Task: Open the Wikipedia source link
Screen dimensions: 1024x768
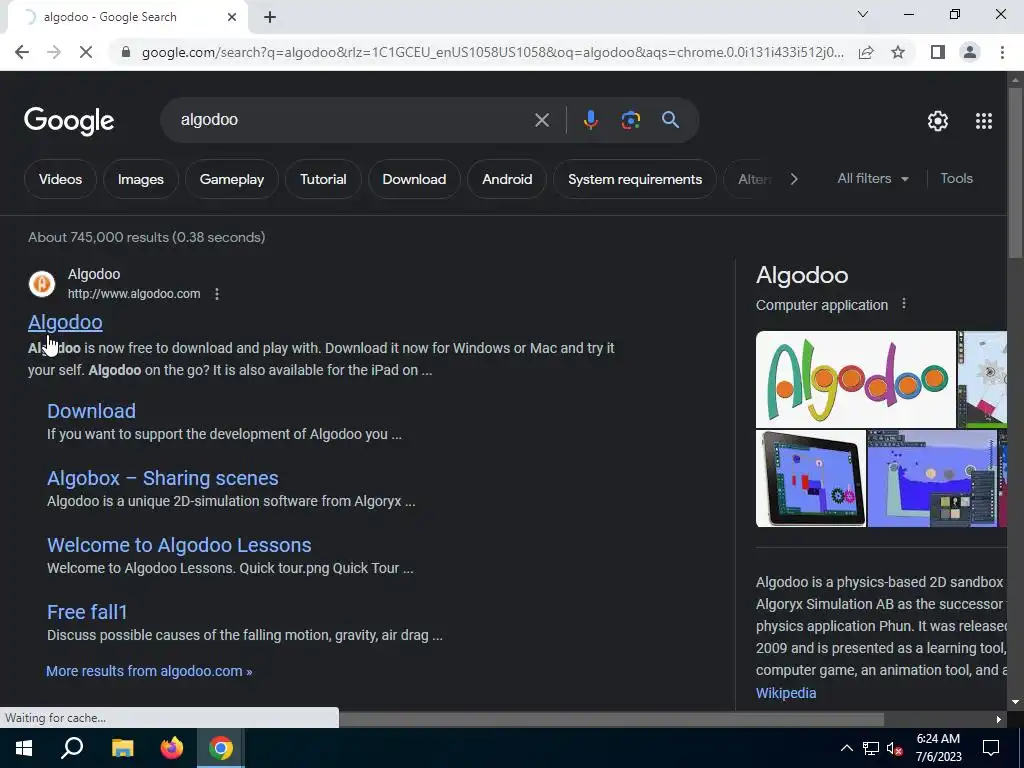Action: point(786,693)
